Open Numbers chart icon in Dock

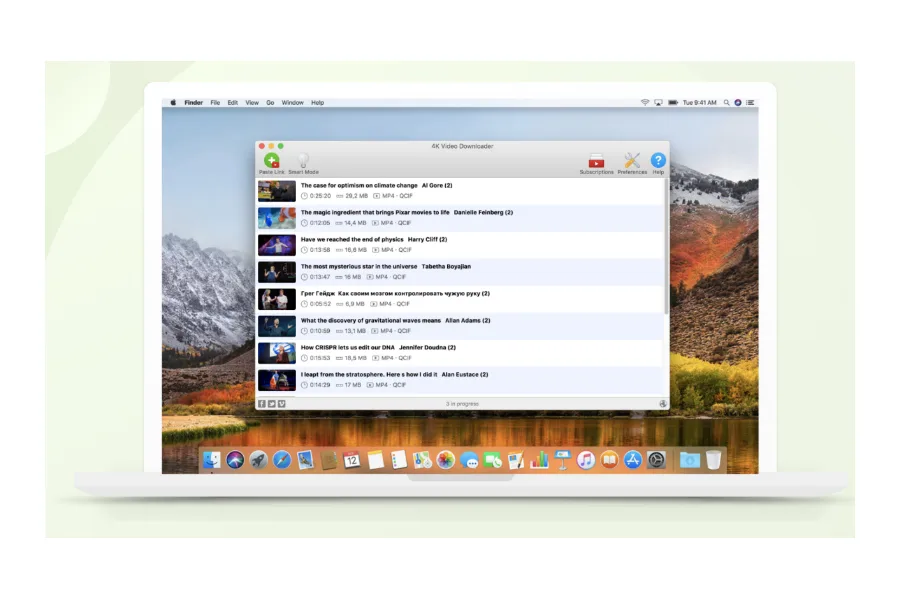539,460
